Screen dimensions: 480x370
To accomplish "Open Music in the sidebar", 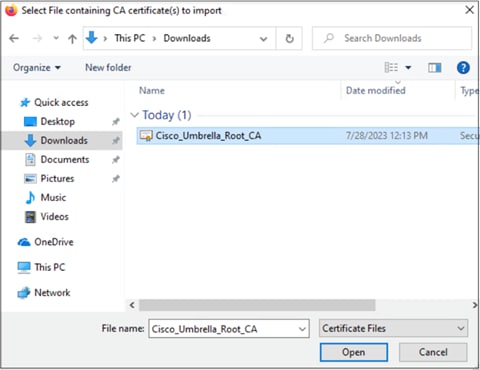I will coord(53,198).
